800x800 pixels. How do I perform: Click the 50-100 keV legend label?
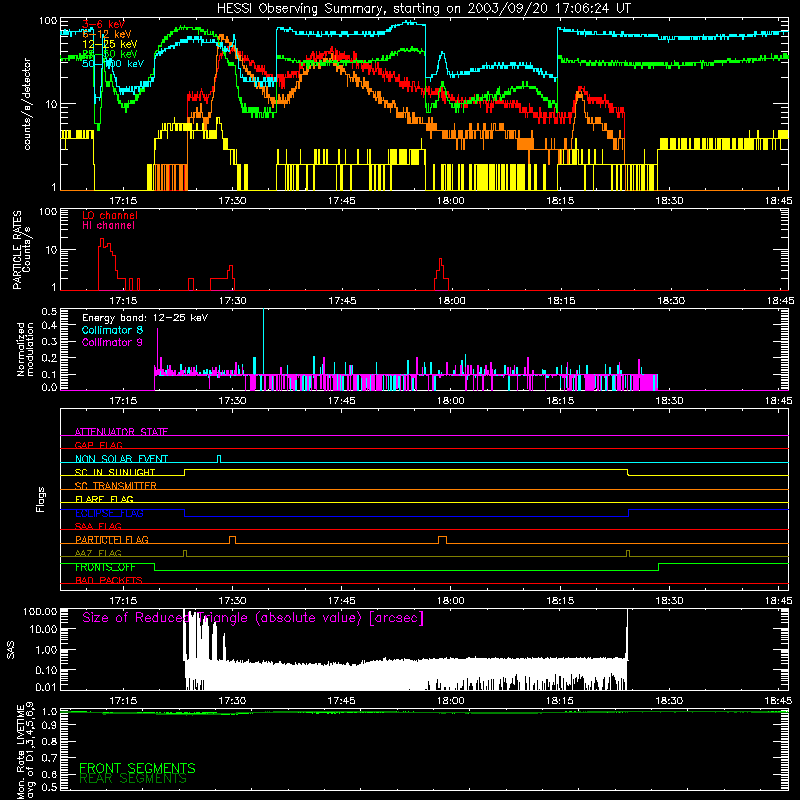(113, 63)
